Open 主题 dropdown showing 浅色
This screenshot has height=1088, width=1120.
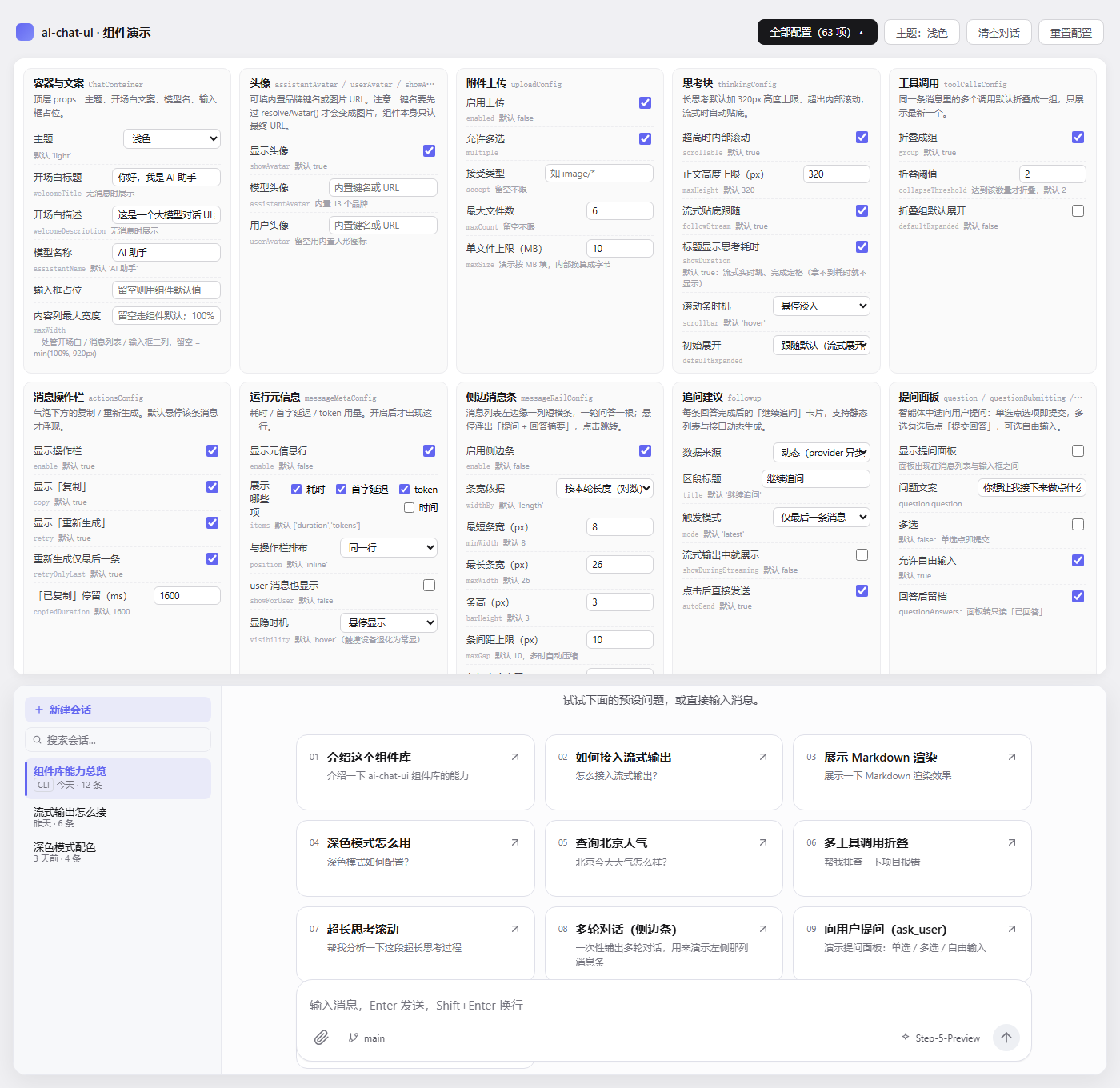pyautogui.click(x=172, y=138)
